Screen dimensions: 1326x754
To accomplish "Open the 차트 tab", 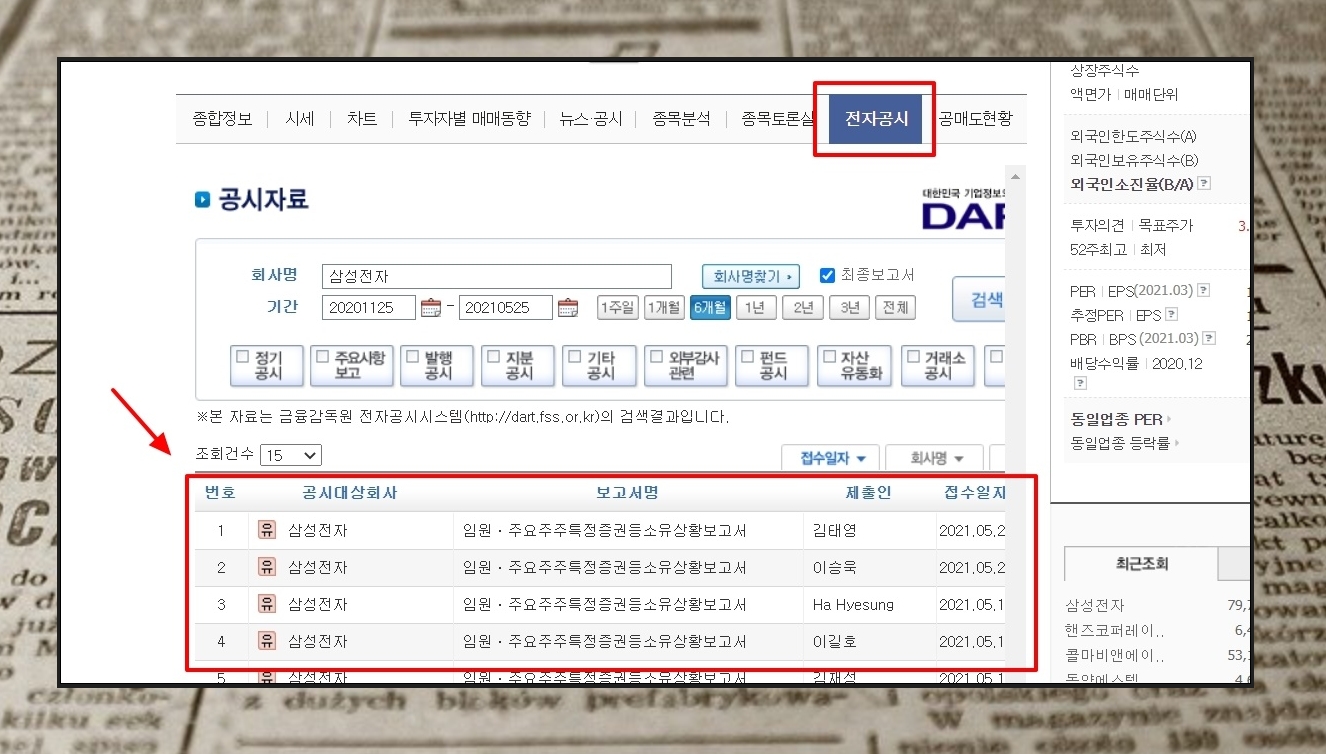I will pyautogui.click(x=362, y=119).
